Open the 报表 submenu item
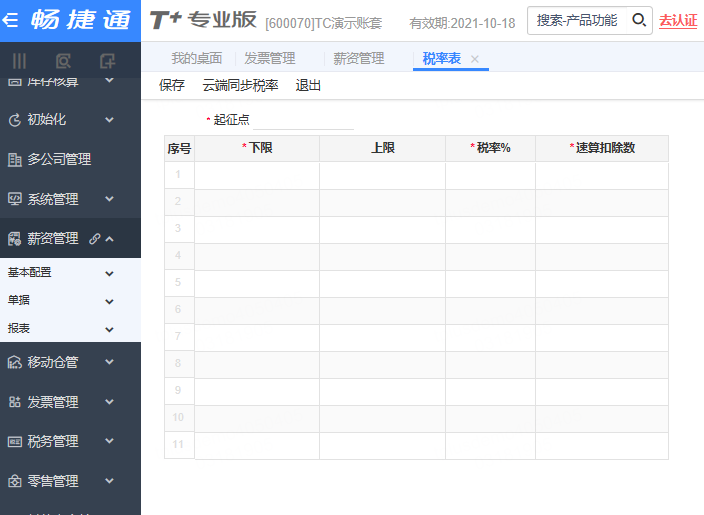 point(19,329)
